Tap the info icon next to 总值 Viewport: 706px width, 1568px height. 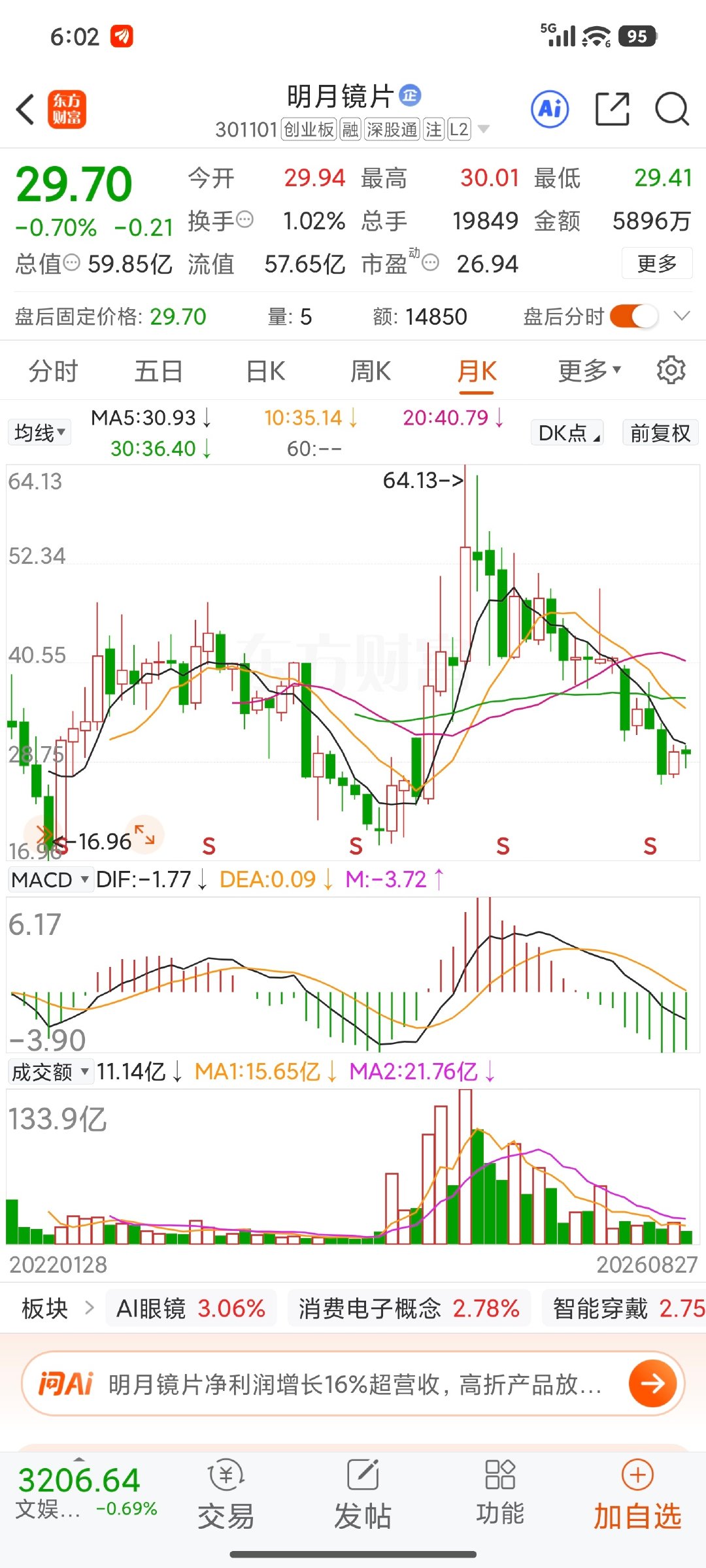point(71,263)
